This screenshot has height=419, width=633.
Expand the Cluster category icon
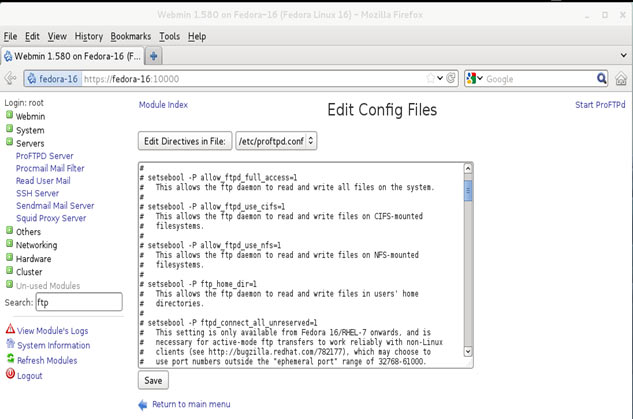[x=9, y=270]
